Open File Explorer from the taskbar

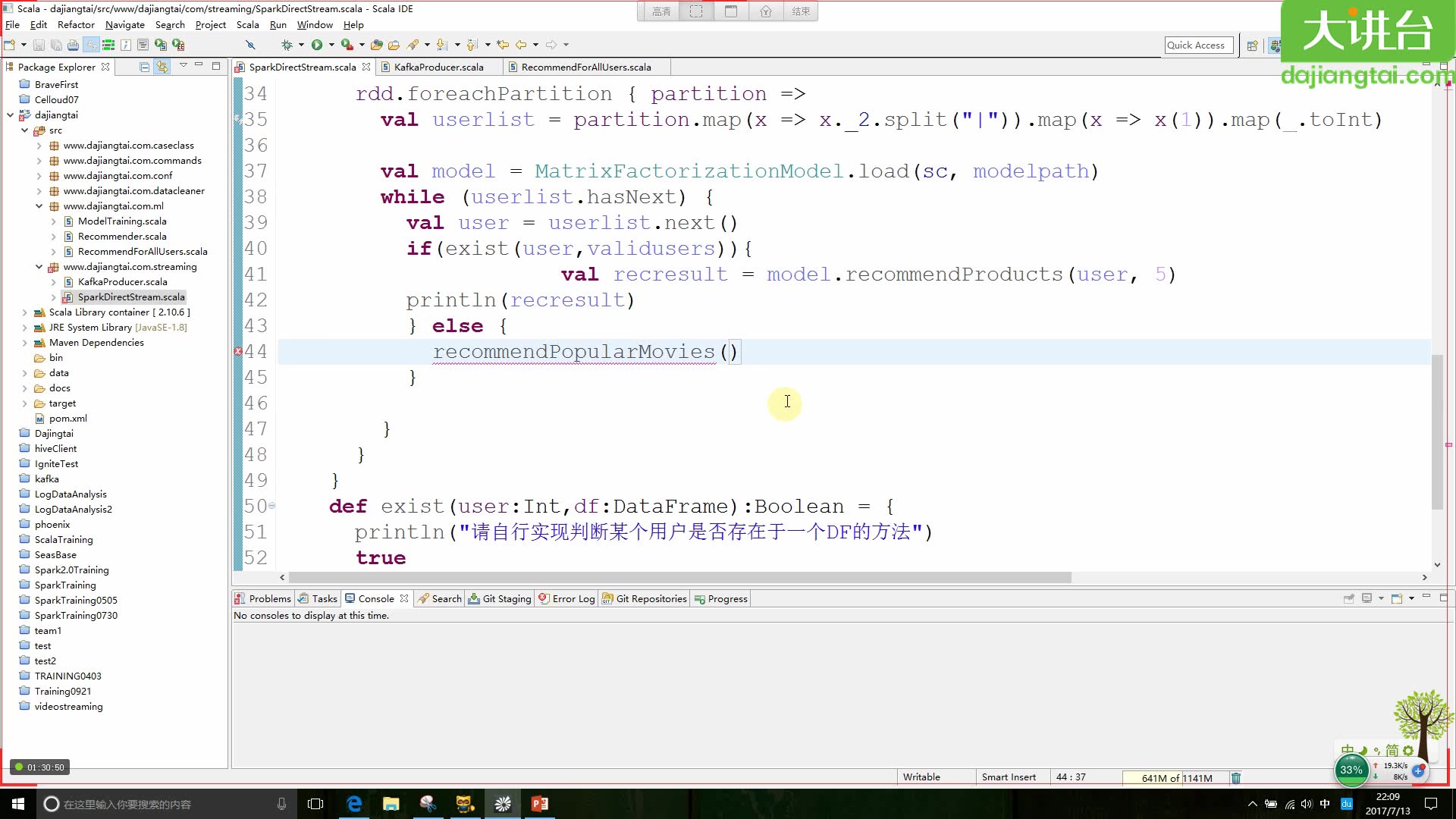click(391, 804)
